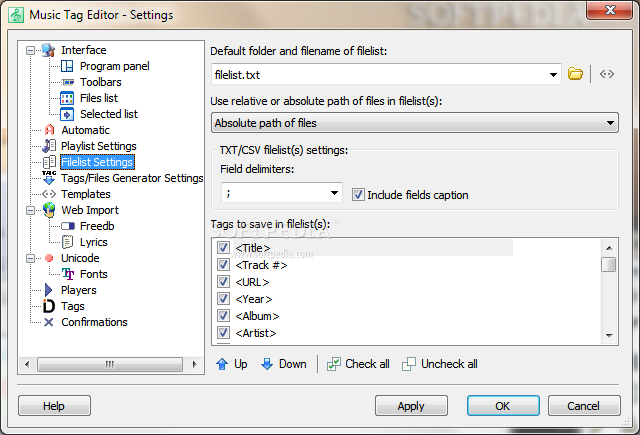The image size is (640, 435).
Task: Click the blue Up arrow icon
Action: point(222,364)
